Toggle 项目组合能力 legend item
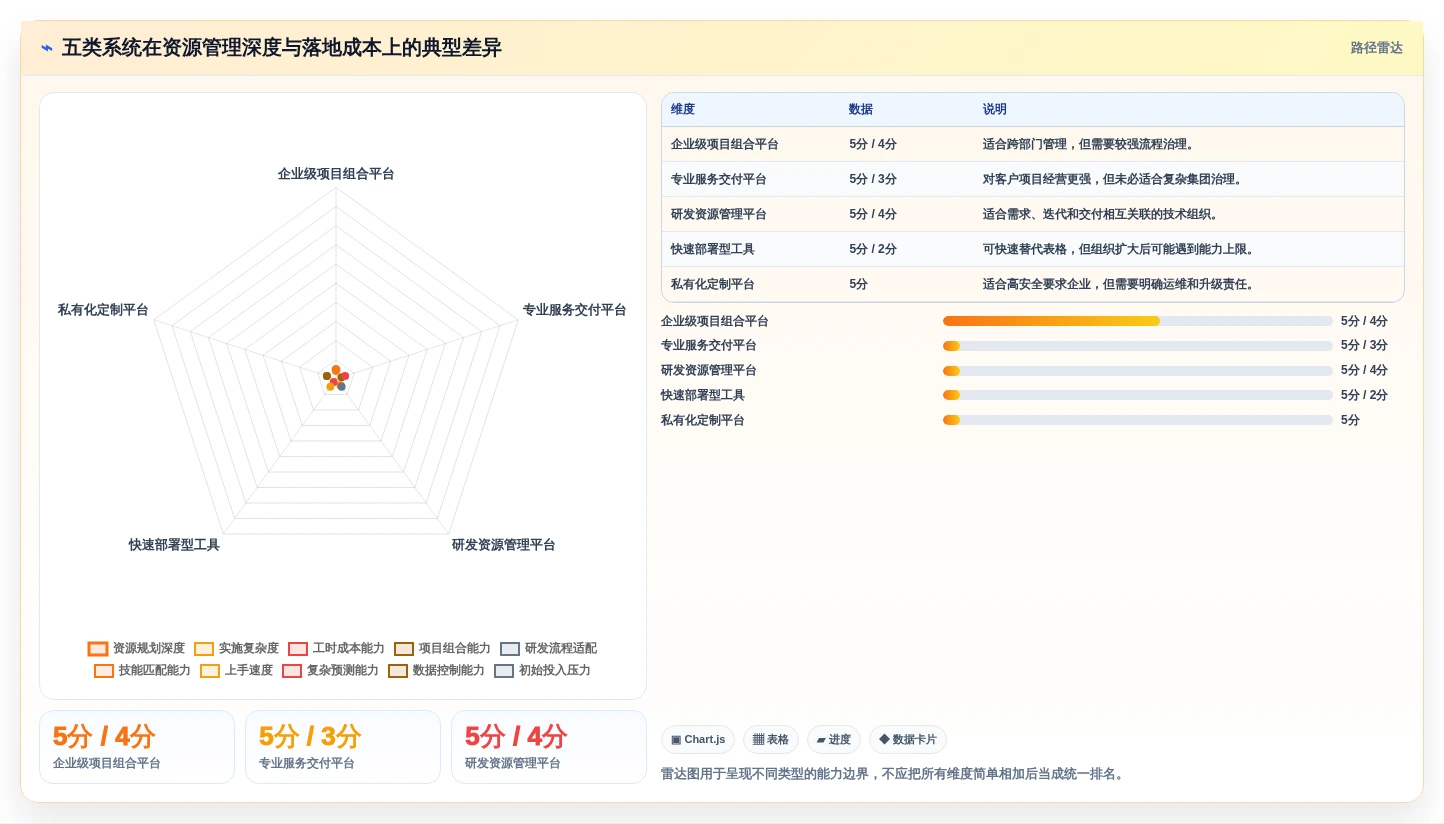The image size is (1444, 824). tap(442, 649)
